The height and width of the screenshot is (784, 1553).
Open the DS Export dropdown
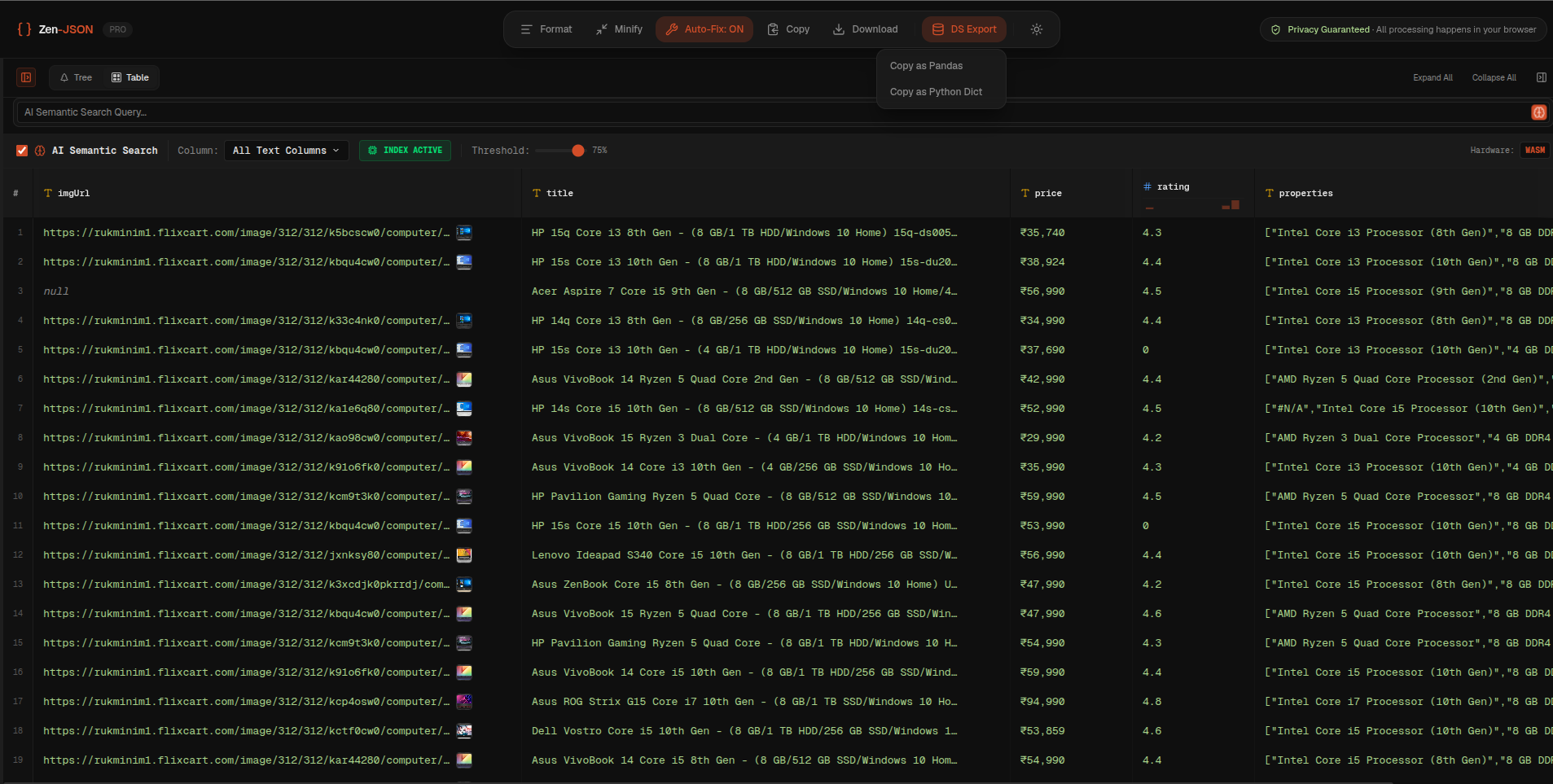pos(964,29)
